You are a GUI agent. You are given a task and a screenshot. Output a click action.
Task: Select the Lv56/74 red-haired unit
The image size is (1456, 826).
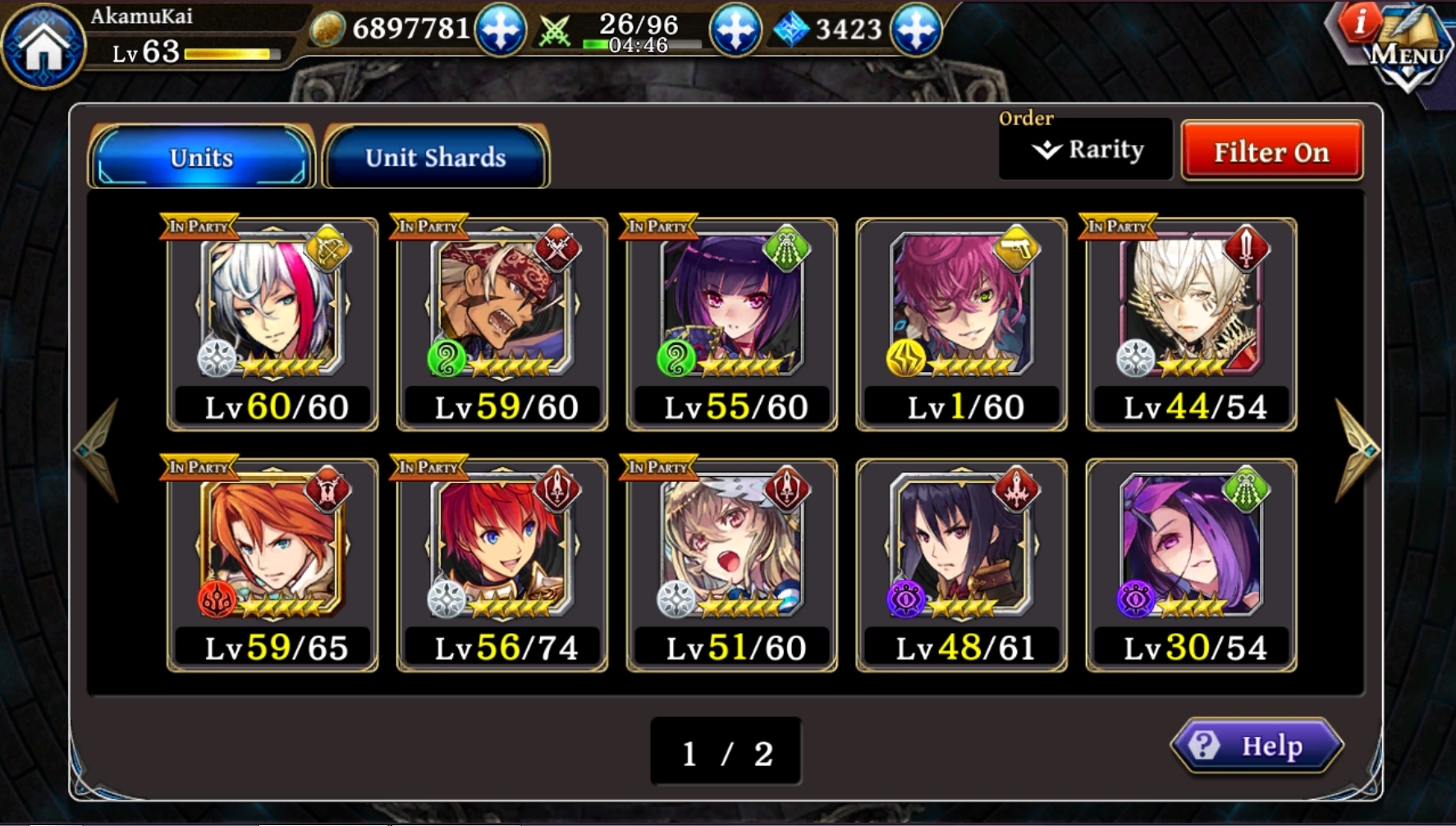coord(502,565)
